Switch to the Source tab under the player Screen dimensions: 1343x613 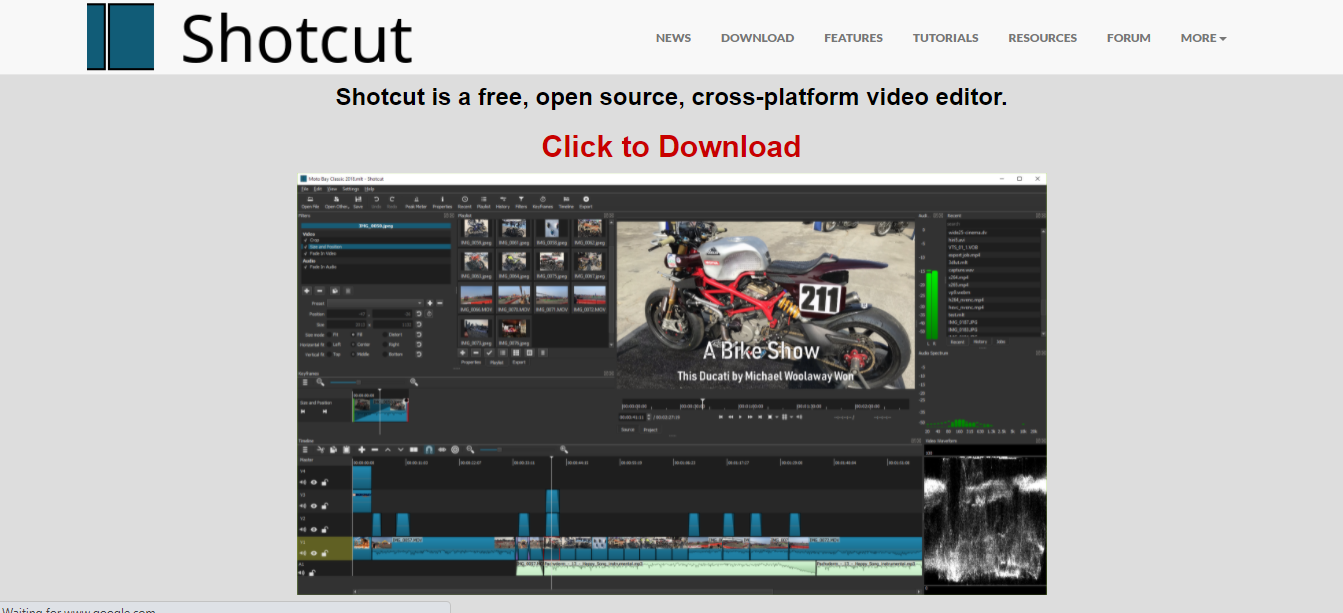pos(628,430)
